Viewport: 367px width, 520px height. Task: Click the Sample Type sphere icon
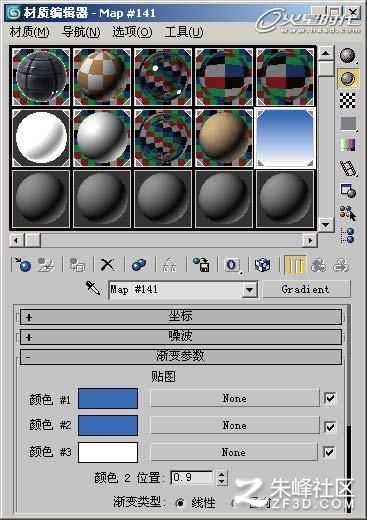coord(348,56)
